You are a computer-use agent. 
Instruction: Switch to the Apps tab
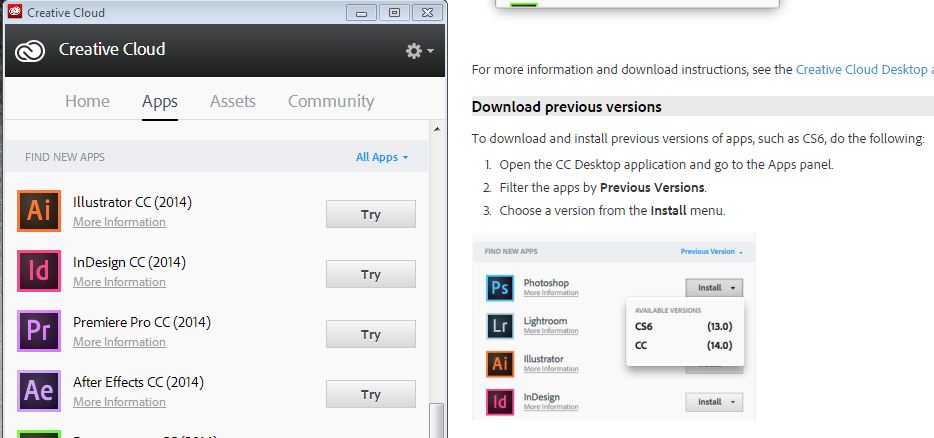(160, 101)
